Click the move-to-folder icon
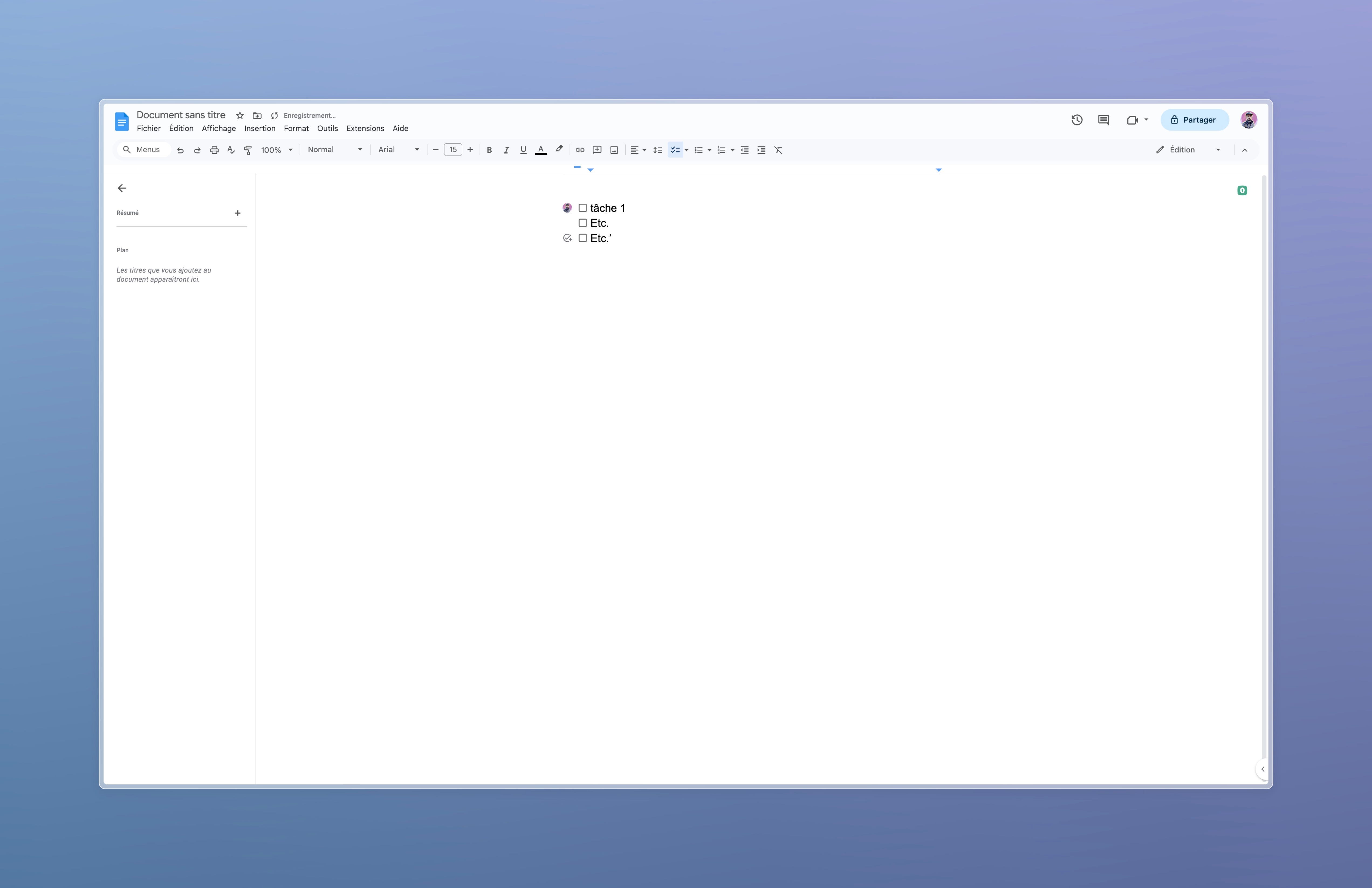 pyautogui.click(x=257, y=115)
